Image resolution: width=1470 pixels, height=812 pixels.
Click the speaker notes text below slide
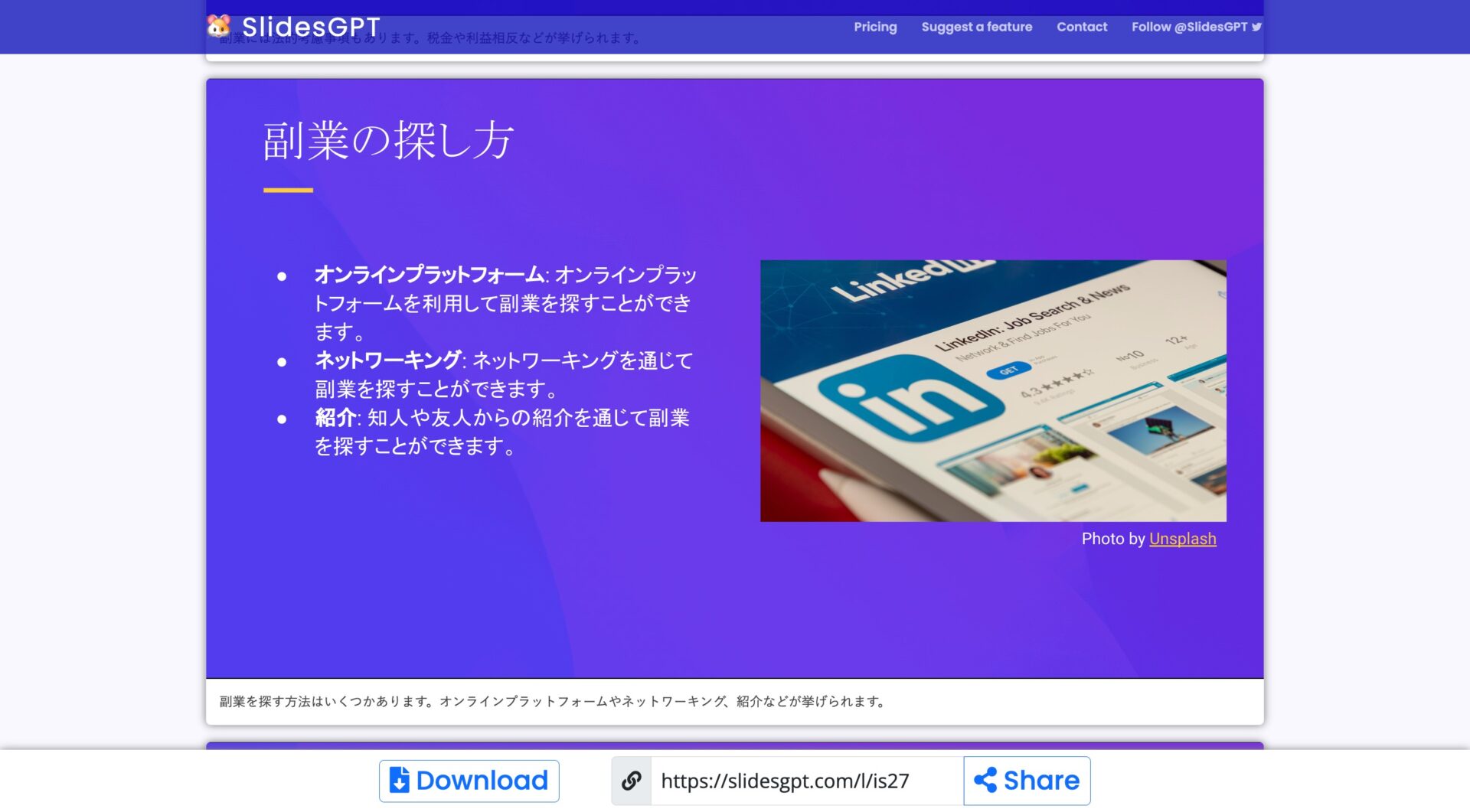click(551, 701)
